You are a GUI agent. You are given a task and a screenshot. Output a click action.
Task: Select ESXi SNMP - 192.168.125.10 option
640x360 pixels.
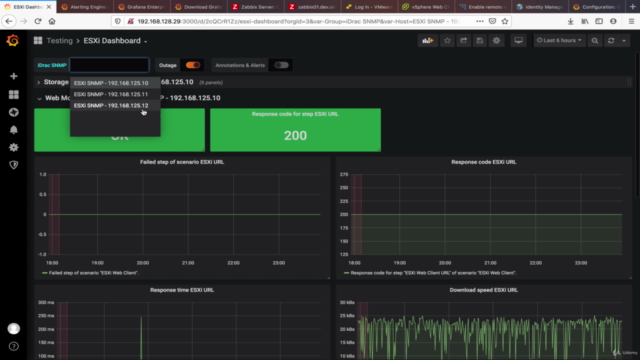click(115, 83)
